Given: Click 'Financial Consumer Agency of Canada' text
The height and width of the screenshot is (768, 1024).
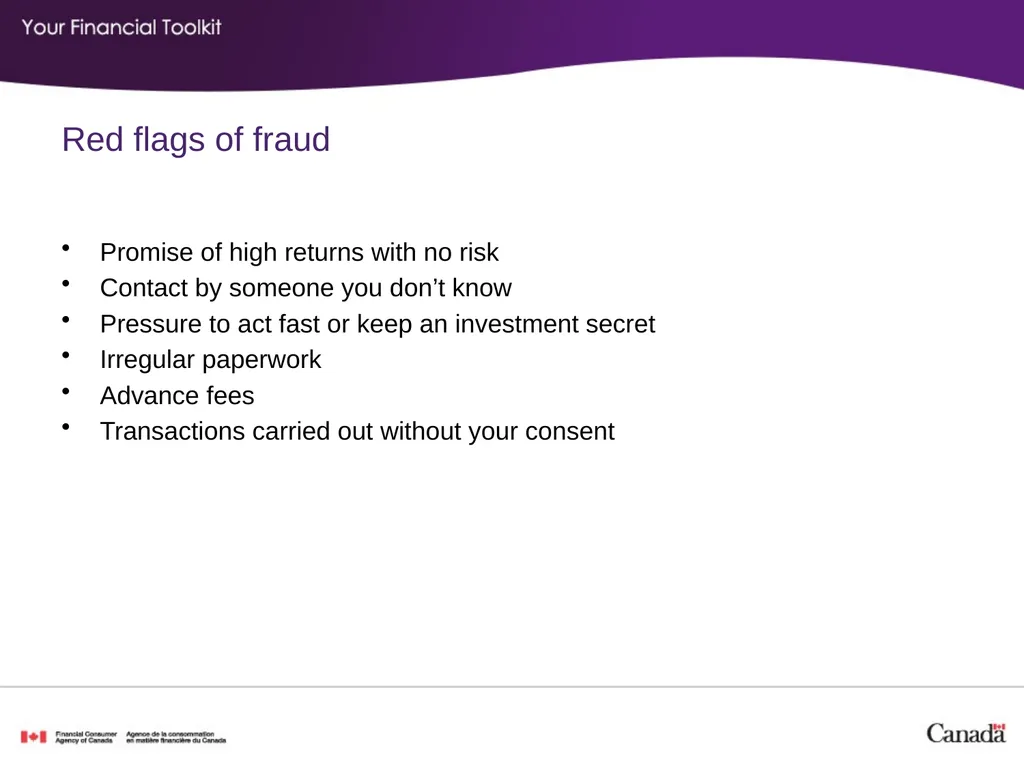Looking at the screenshot, I should pos(86,737).
